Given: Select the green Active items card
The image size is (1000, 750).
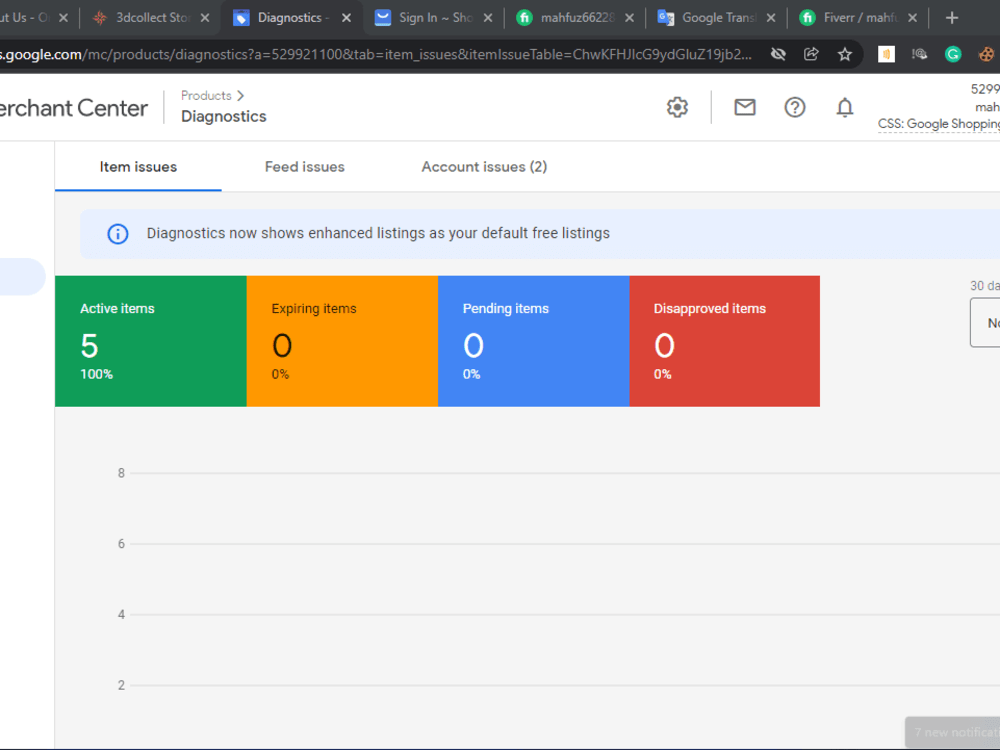Looking at the screenshot, I should pos(151,341).
